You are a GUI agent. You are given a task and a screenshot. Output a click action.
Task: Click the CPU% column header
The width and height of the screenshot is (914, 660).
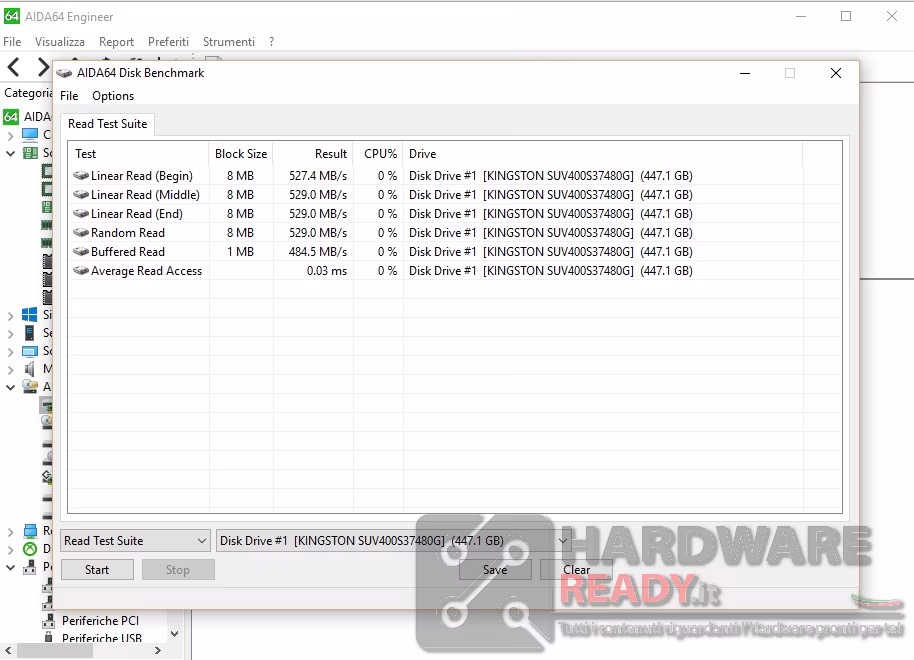pyautogui.click(x=378, y=154)
